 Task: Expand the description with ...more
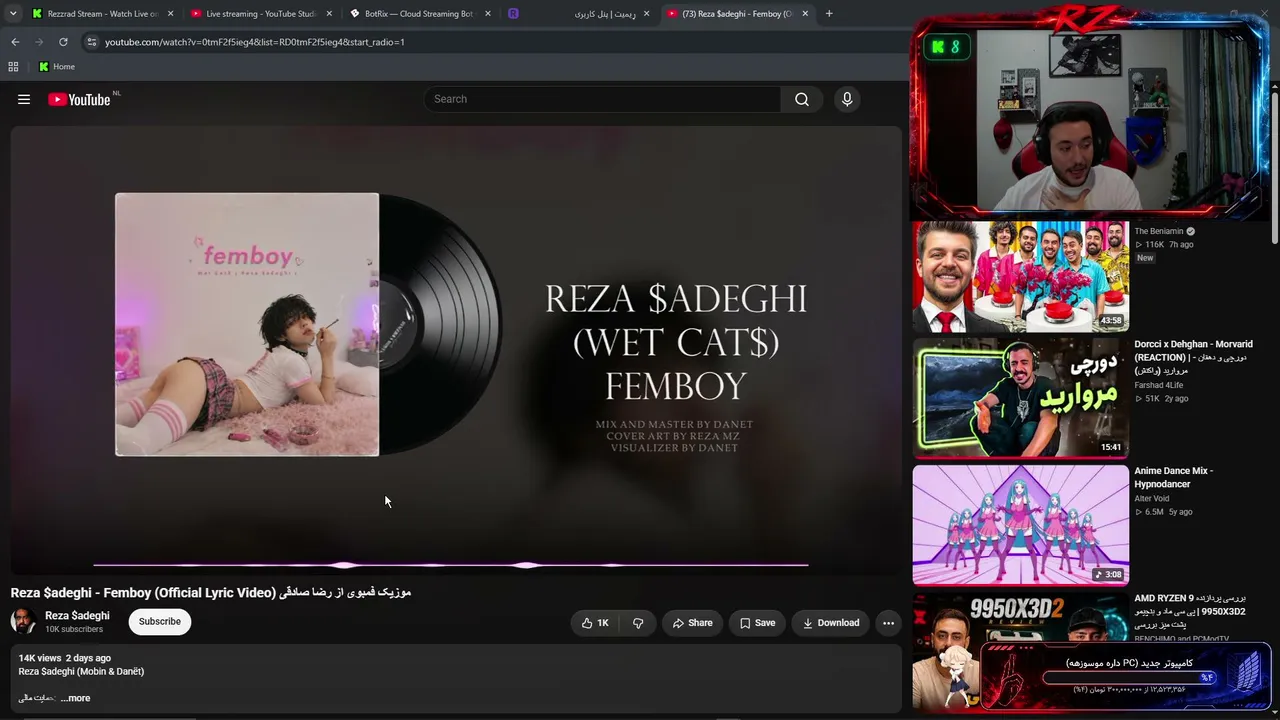click(x=75, y=698)
